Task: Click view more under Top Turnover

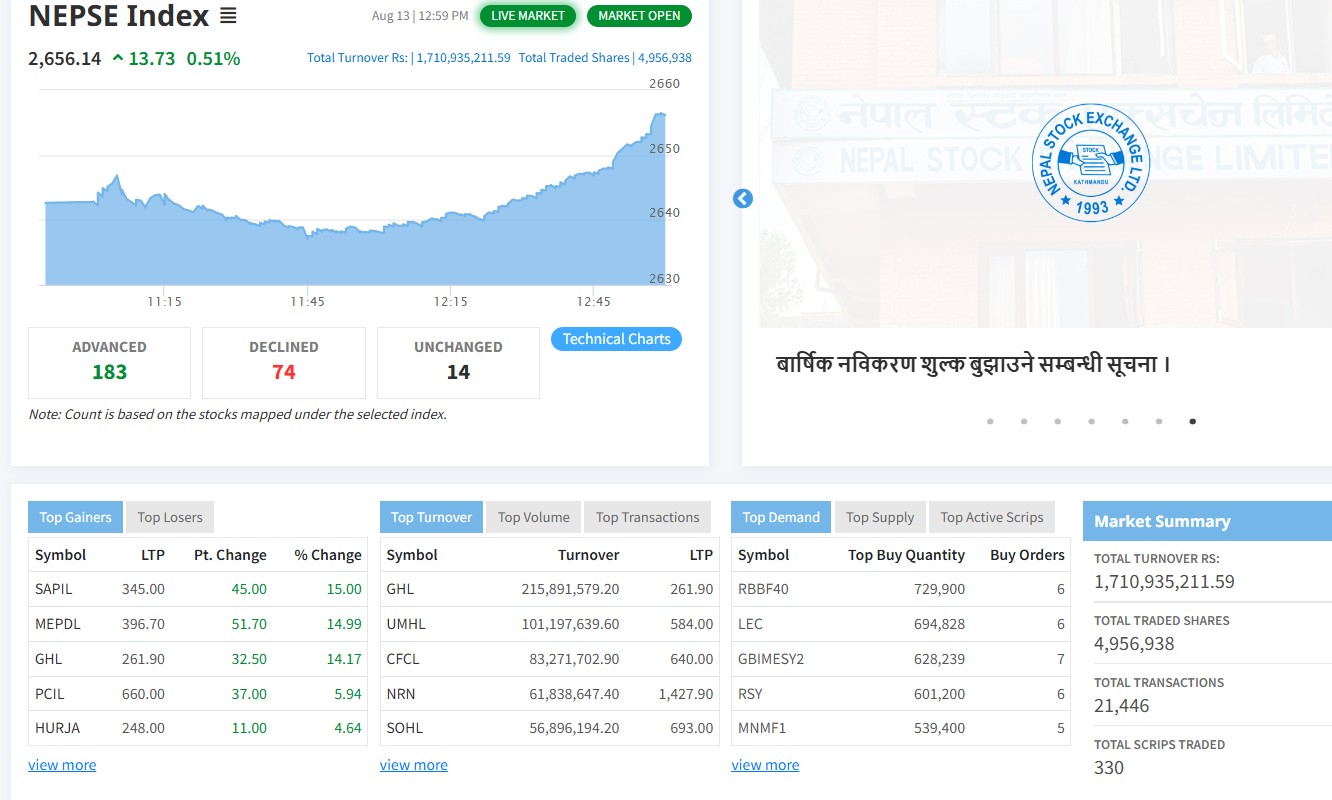Action: (414, 765)
